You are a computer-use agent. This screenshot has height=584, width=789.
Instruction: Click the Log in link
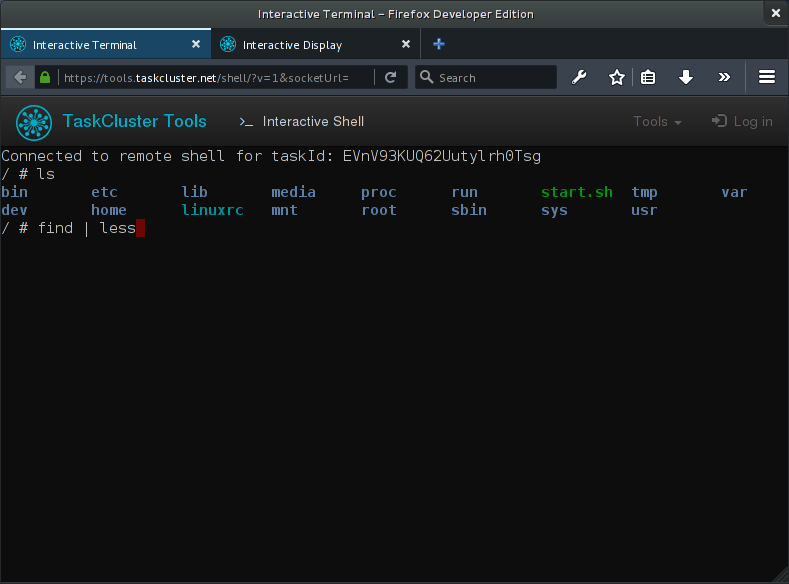click(742, 122)
